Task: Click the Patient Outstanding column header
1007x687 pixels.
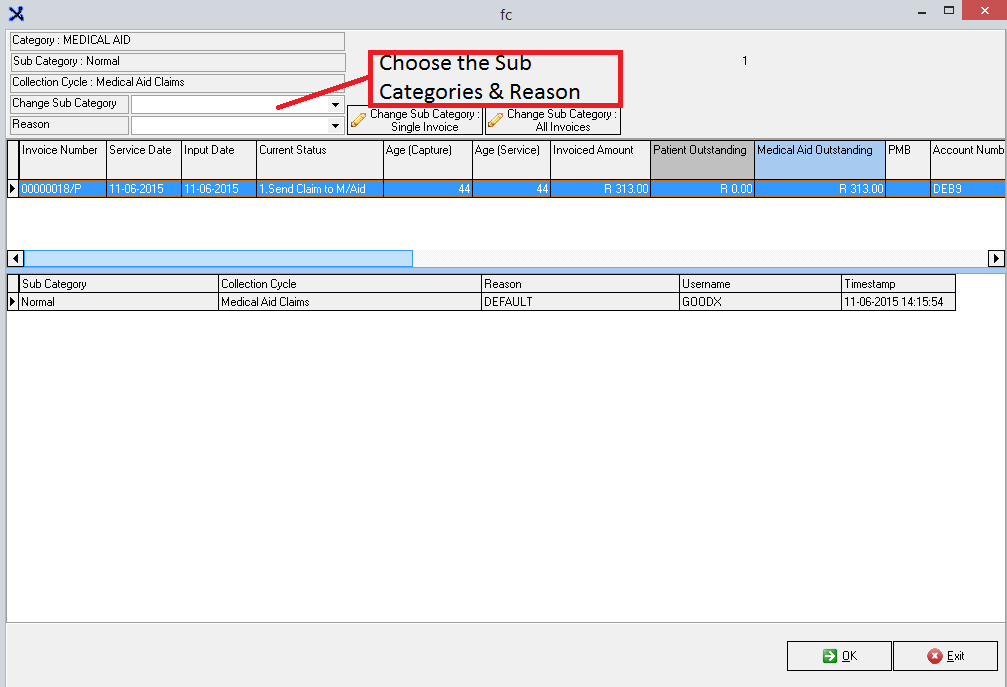Action: [x=702, y=151]
